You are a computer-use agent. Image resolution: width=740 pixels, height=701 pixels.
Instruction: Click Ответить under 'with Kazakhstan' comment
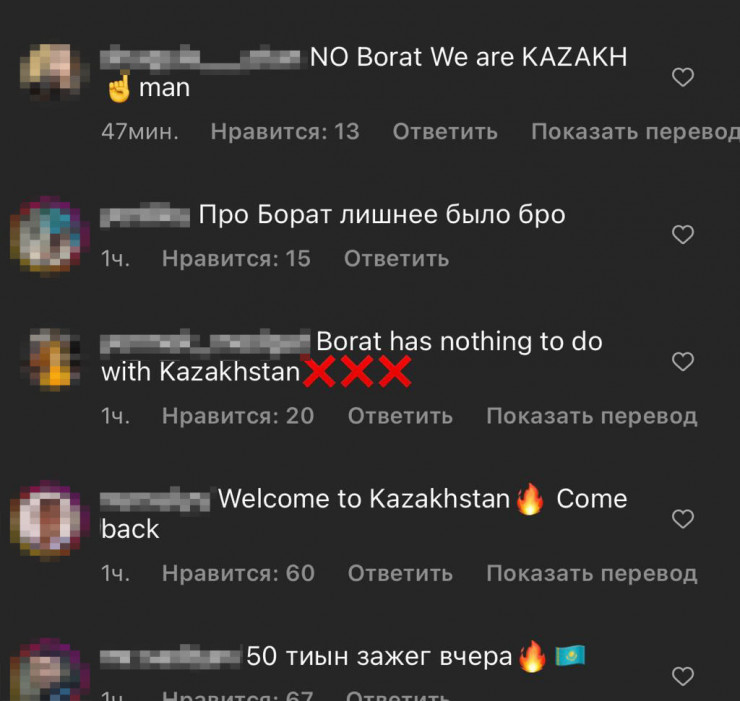tap(400, 416)
